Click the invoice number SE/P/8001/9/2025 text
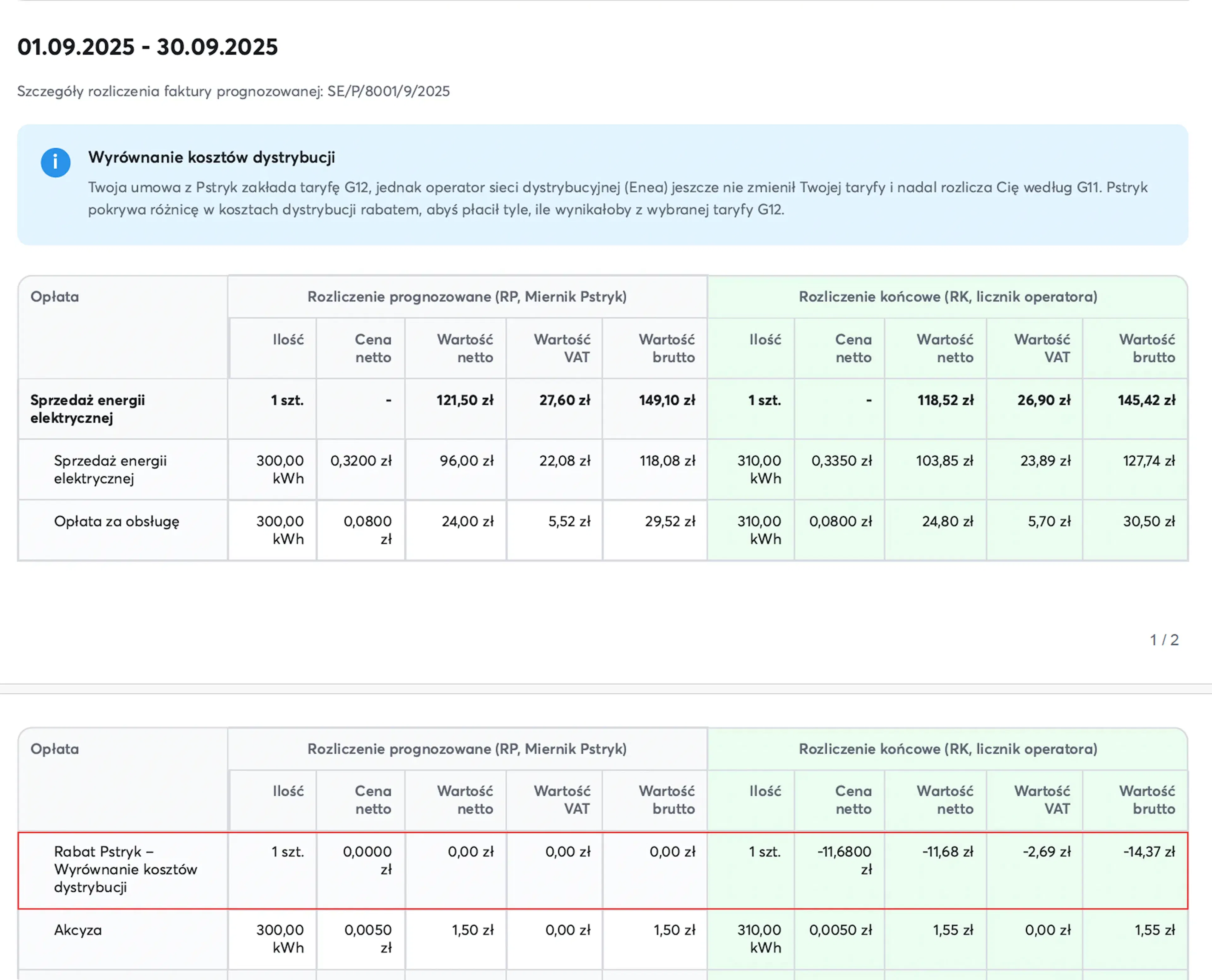 click(x=389, y=92)
